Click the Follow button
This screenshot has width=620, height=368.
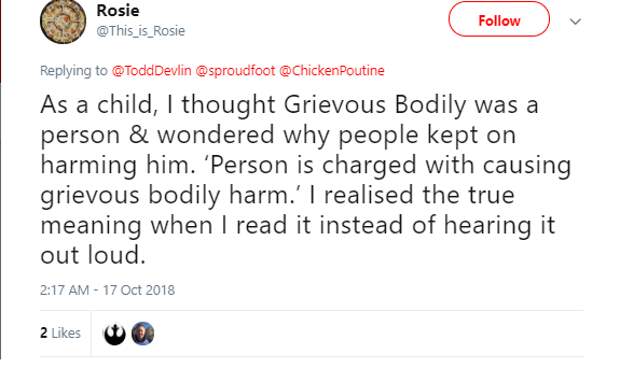tap(499, 19)
